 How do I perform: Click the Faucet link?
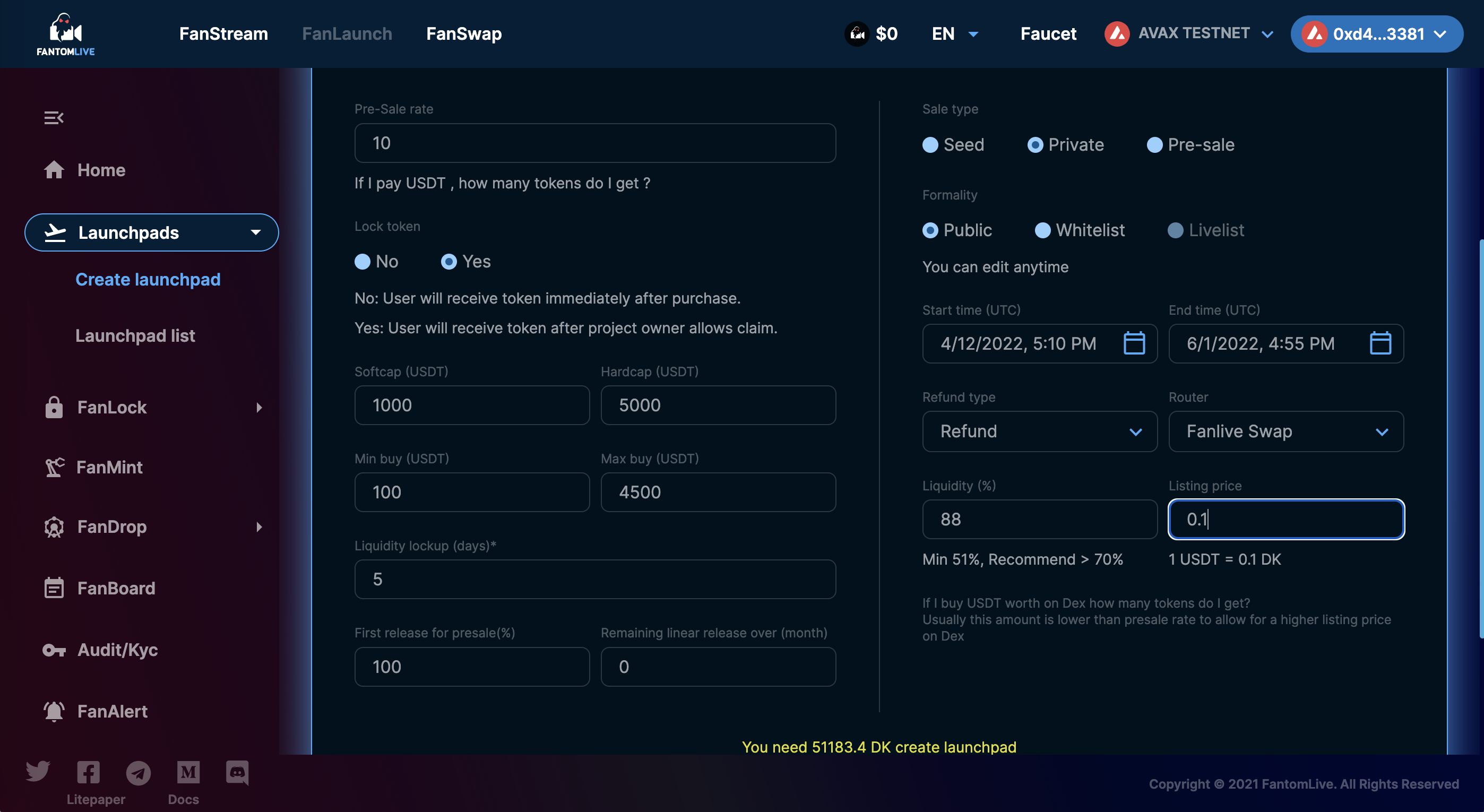(x=1048, y=33)
